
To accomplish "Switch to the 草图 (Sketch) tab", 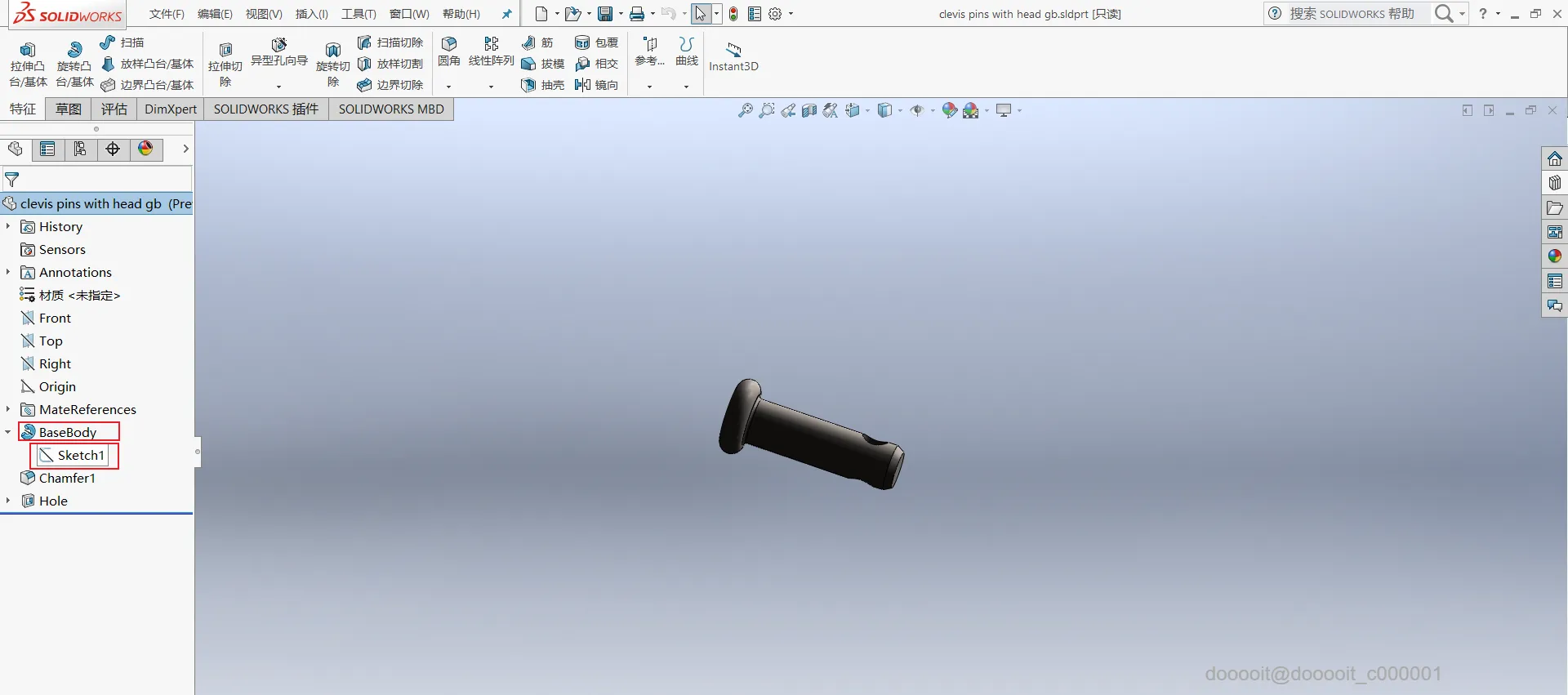I will 69,109.
